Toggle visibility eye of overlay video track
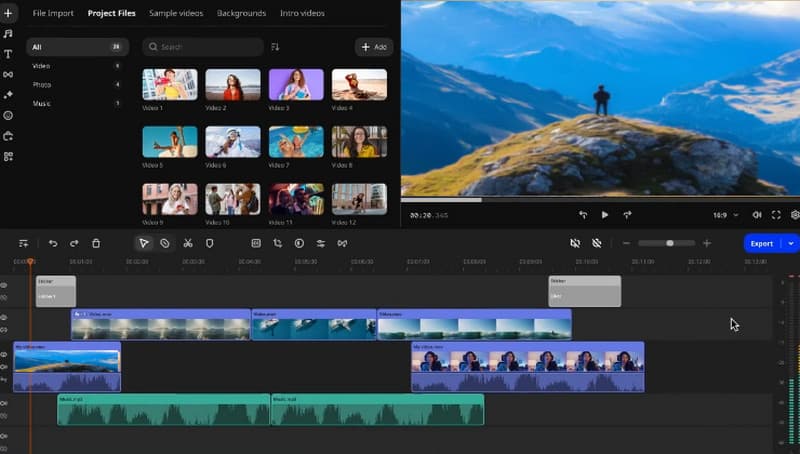800x454 pixels. tap(4, 317)
